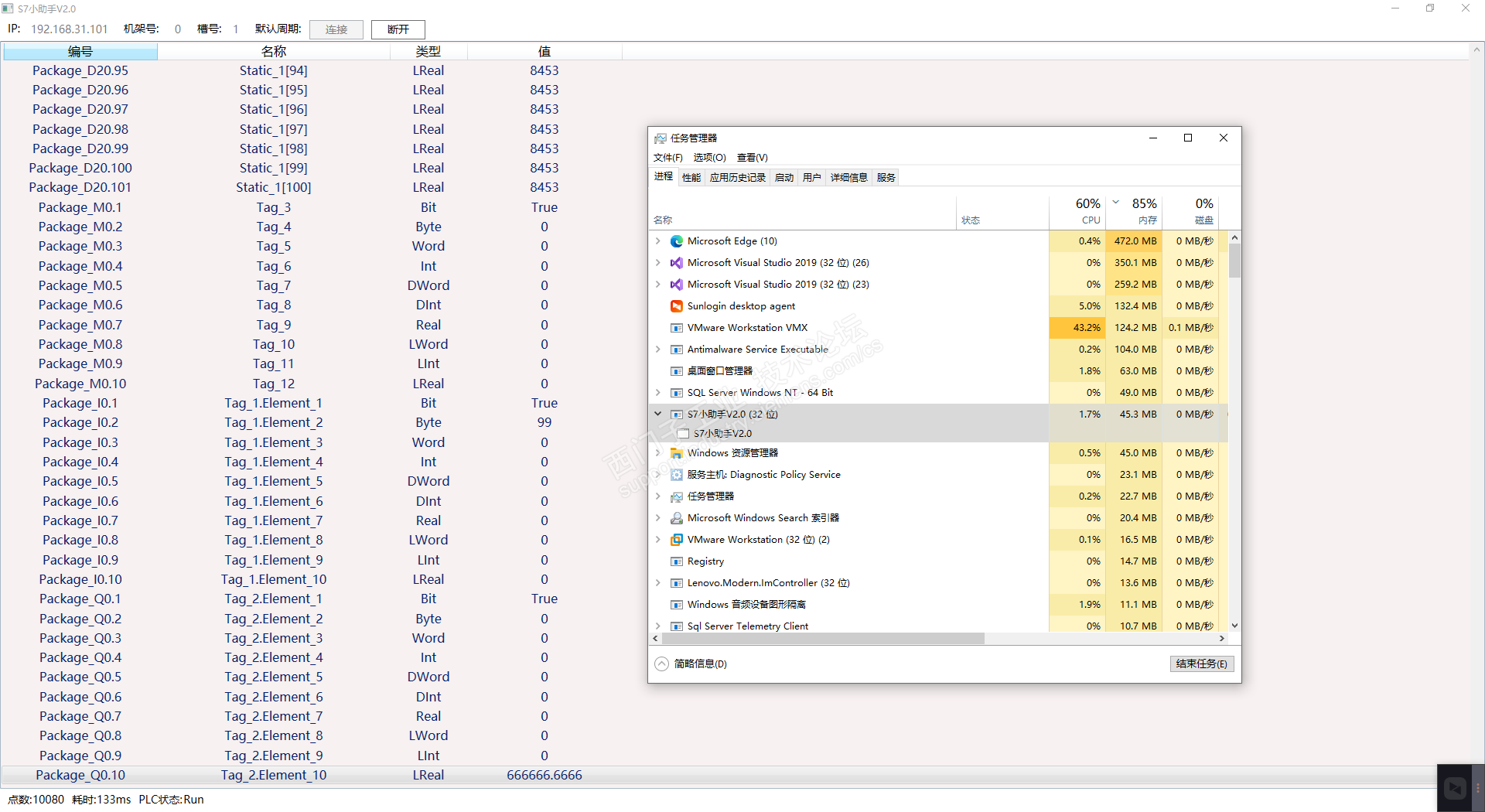Click the Task Manager title bar icon
1485x812 pixels.
tap(660, 138)
